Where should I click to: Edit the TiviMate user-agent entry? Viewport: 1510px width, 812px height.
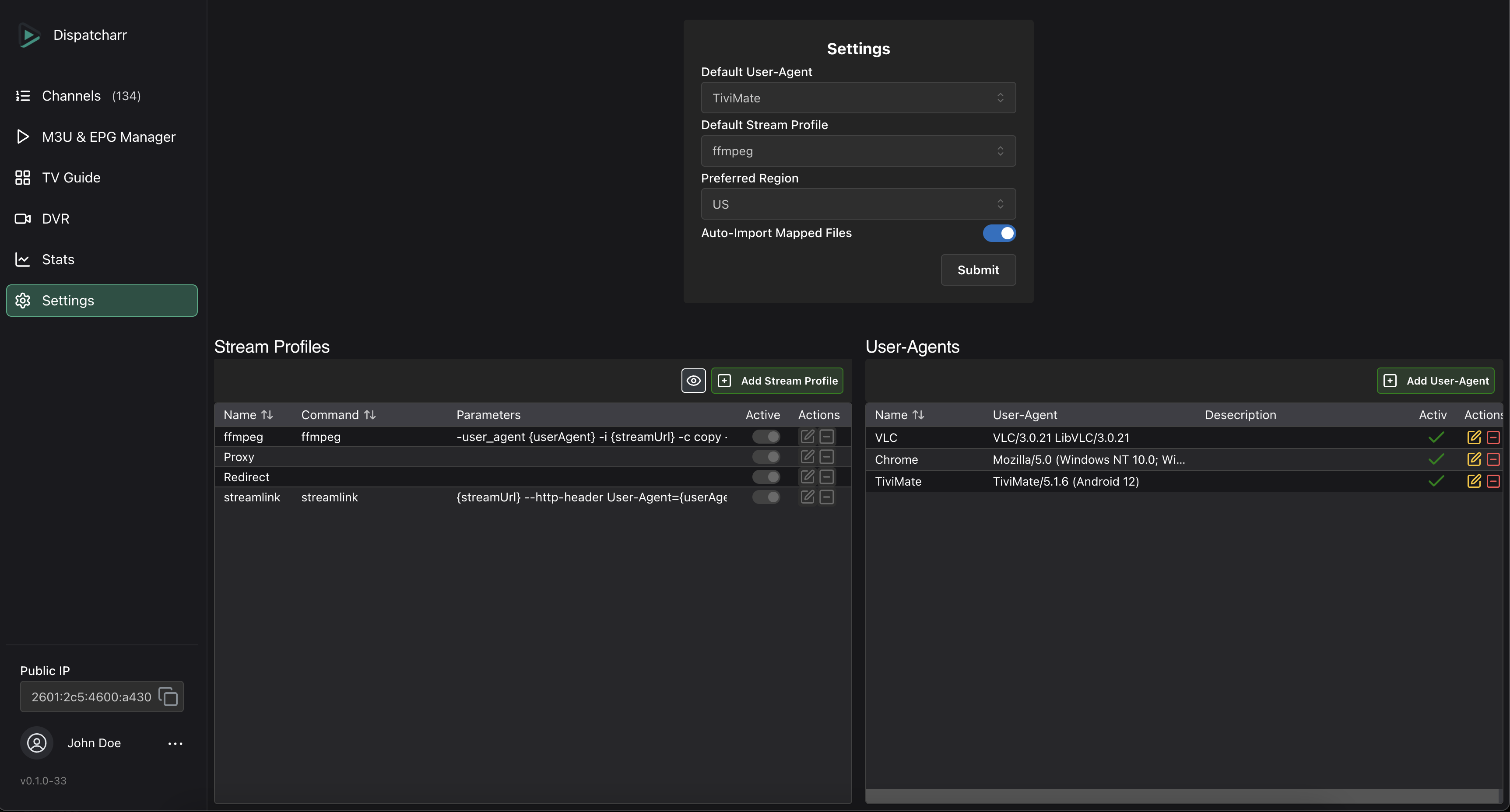coord(1474,481)
